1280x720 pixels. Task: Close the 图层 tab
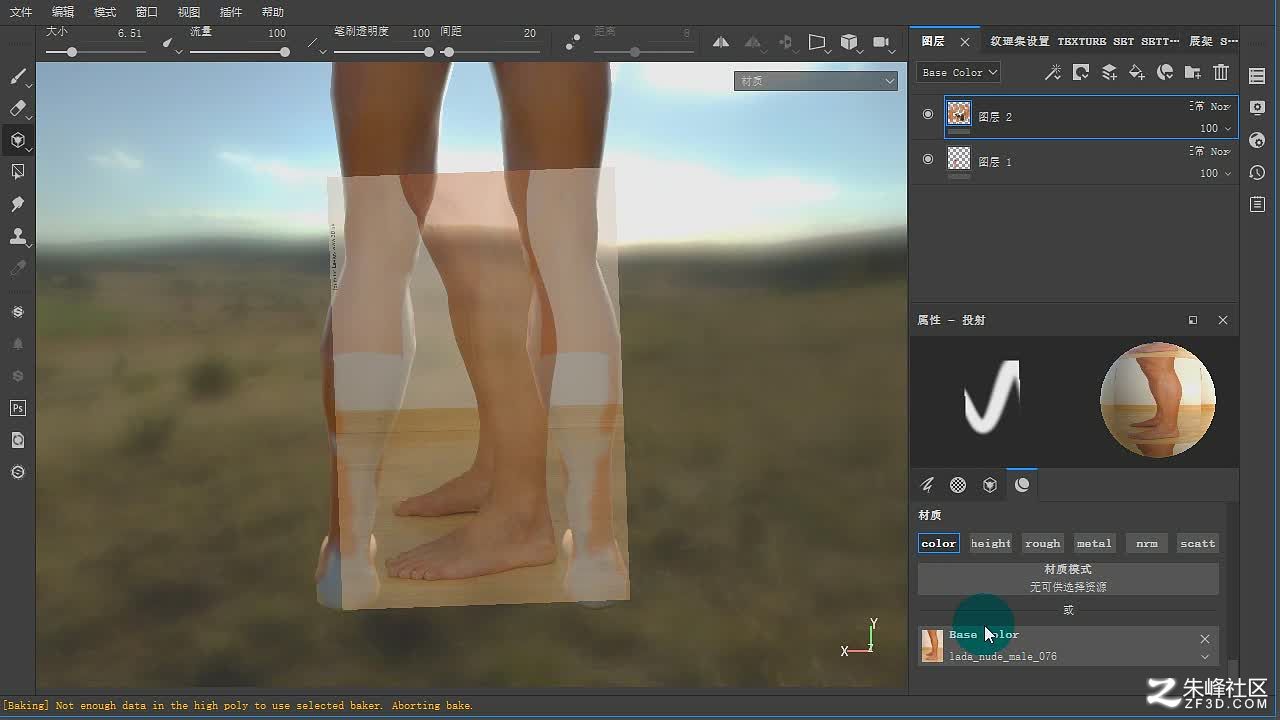(965, 42)
